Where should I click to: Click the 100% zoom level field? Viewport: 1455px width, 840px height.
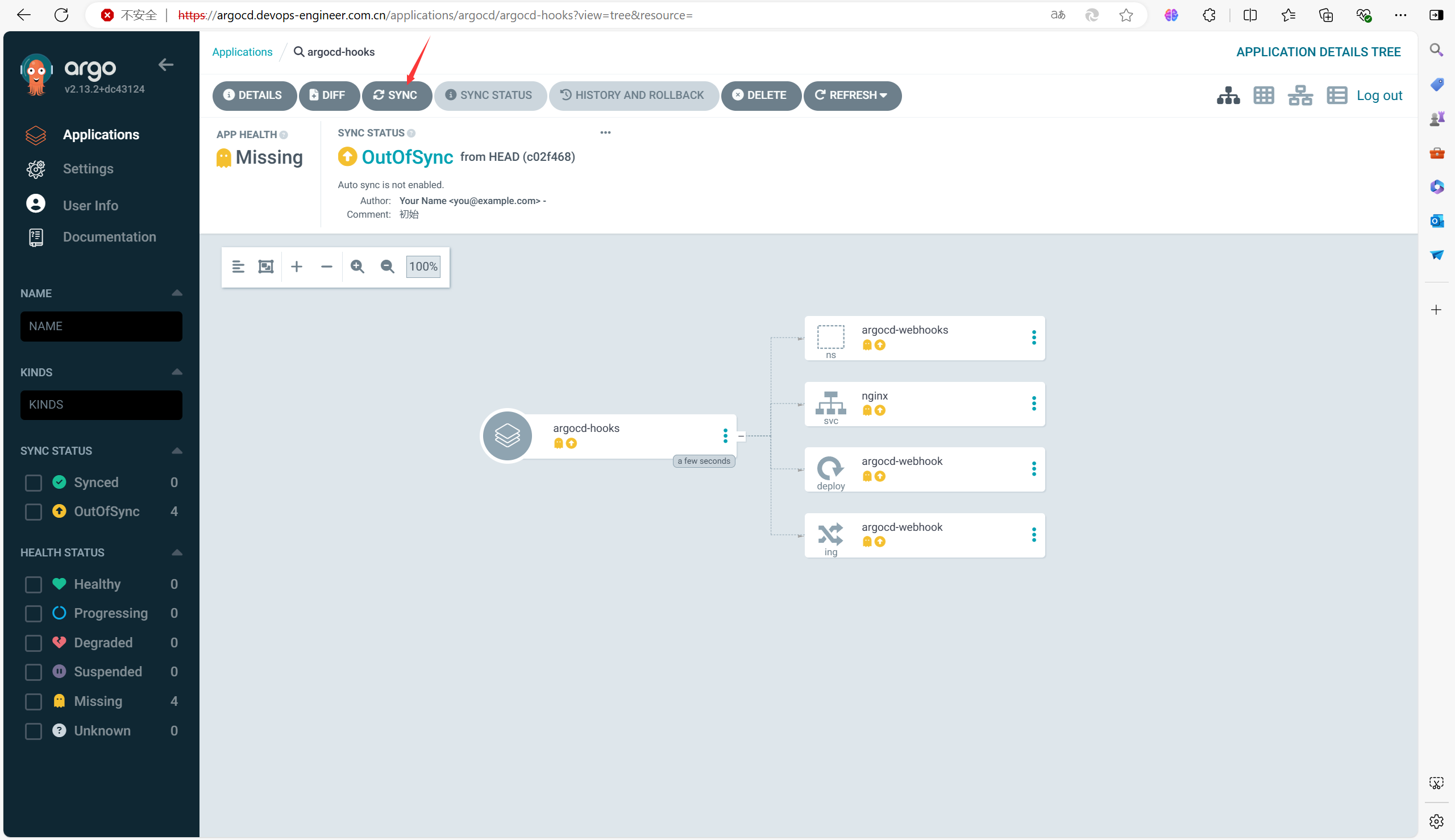click(x=423, y=267)
